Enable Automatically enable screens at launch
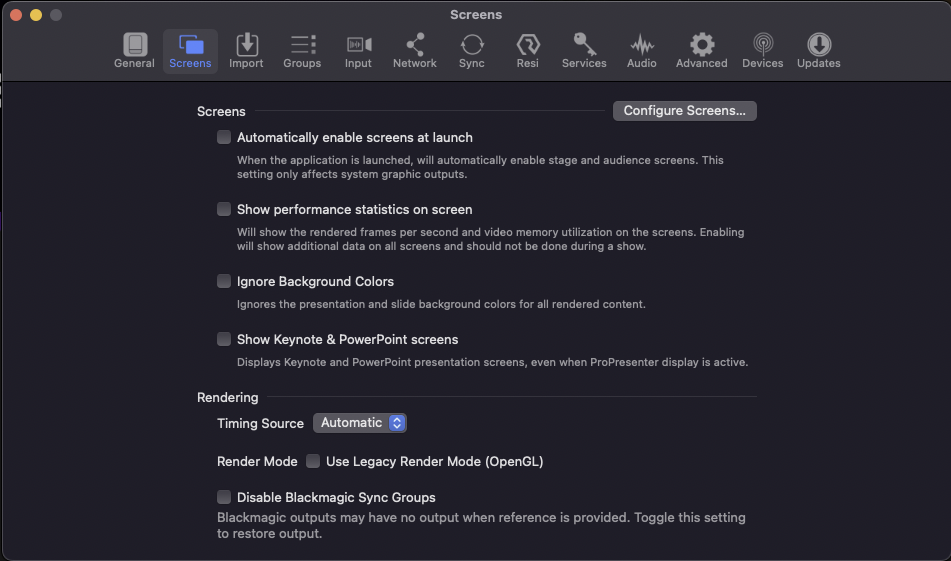Screen dimensions: 951x561 pyautogui.click(x=224, y=137)
